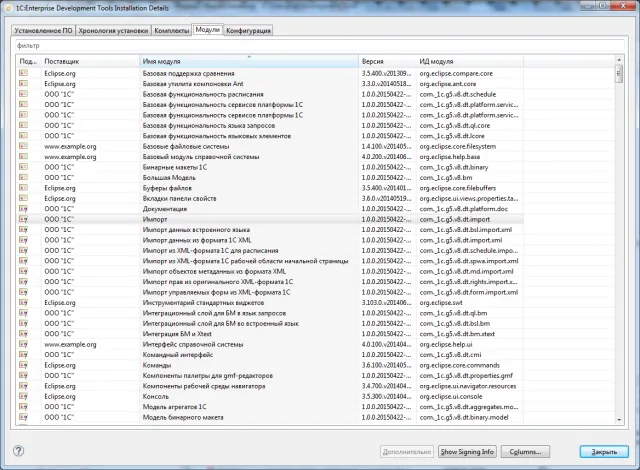Viewport: 640px width, 470px height.
Task: Click the scrollbar down arrow
Action: (619, 419)
